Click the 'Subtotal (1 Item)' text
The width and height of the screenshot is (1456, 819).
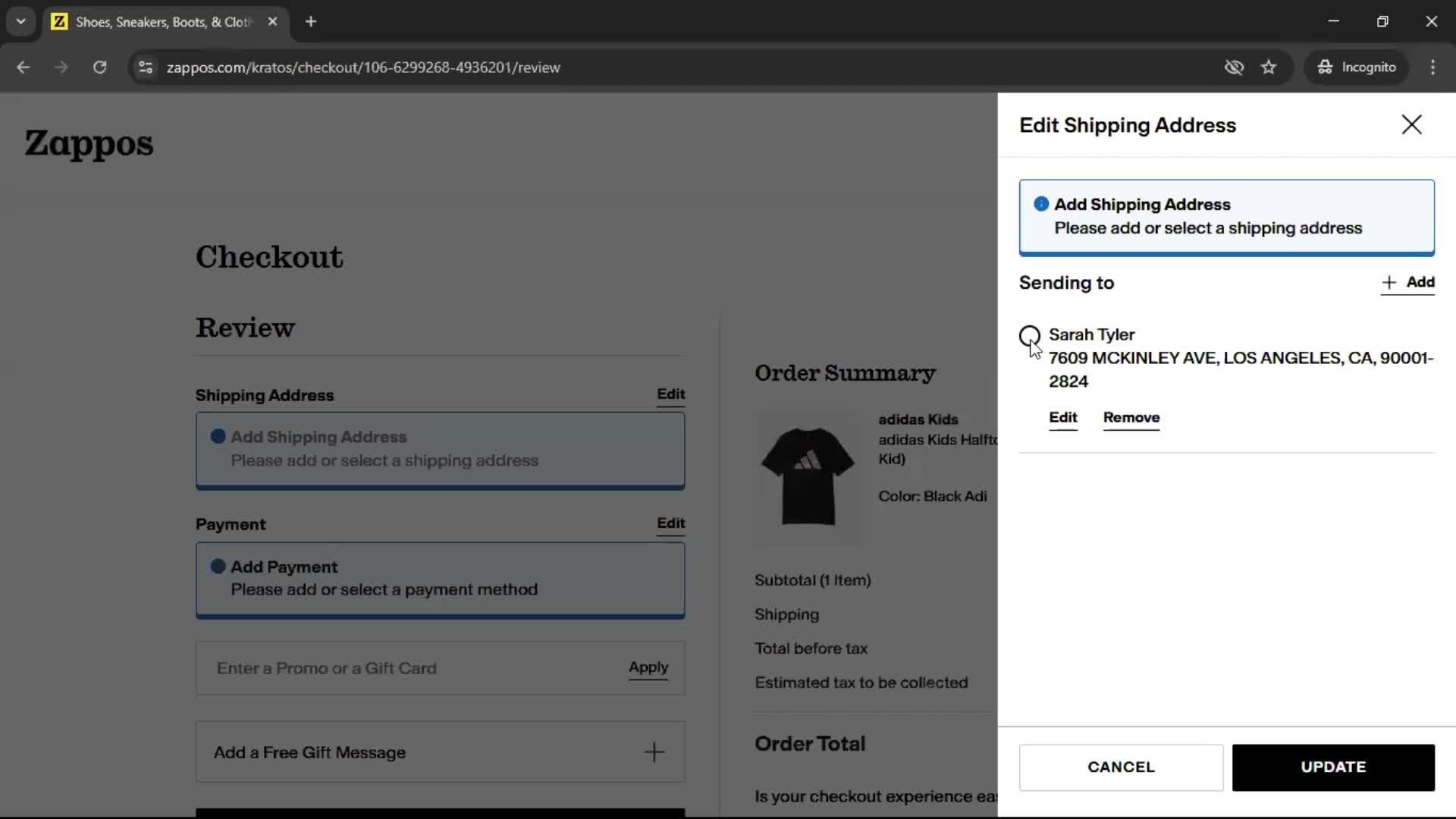[x=812, y=580]
